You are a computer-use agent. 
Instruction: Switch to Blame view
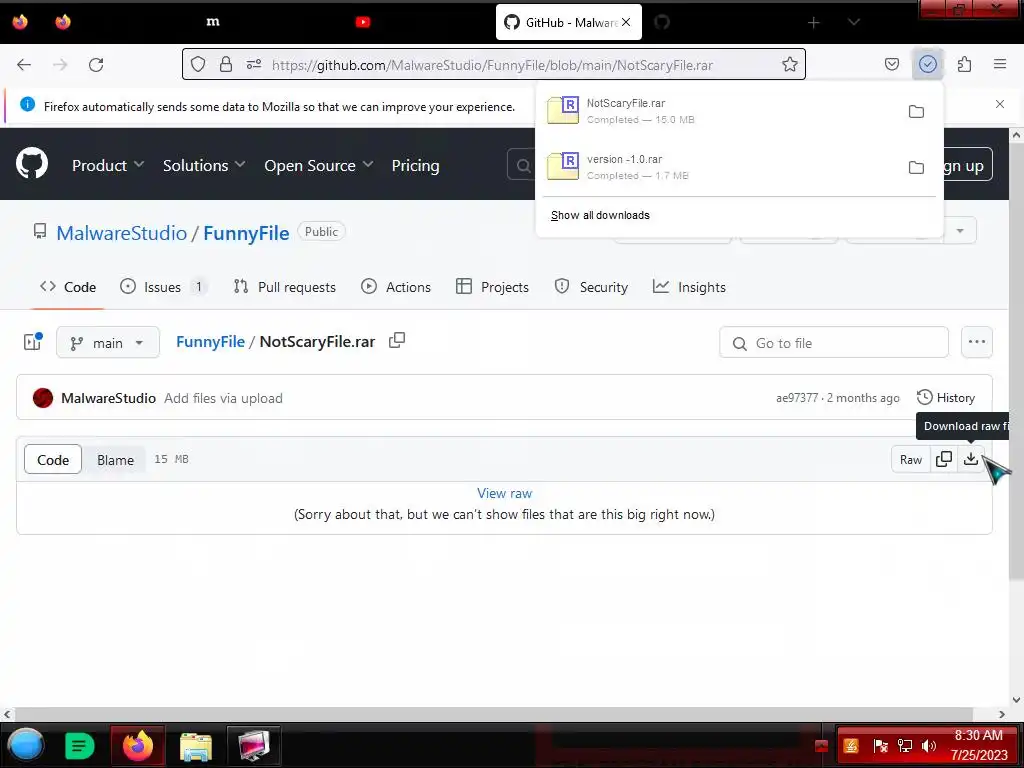116,459
